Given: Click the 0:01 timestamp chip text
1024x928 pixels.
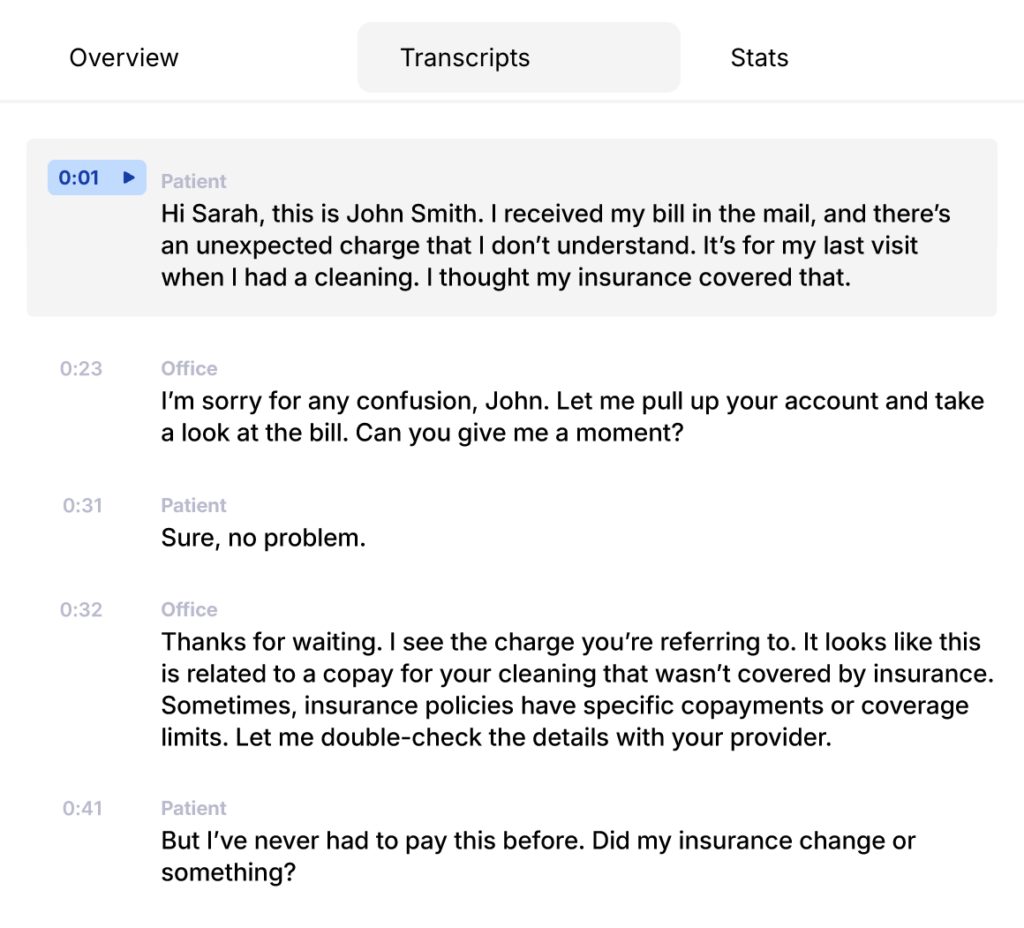Looking at the screenshot, I should pos(80,178).
